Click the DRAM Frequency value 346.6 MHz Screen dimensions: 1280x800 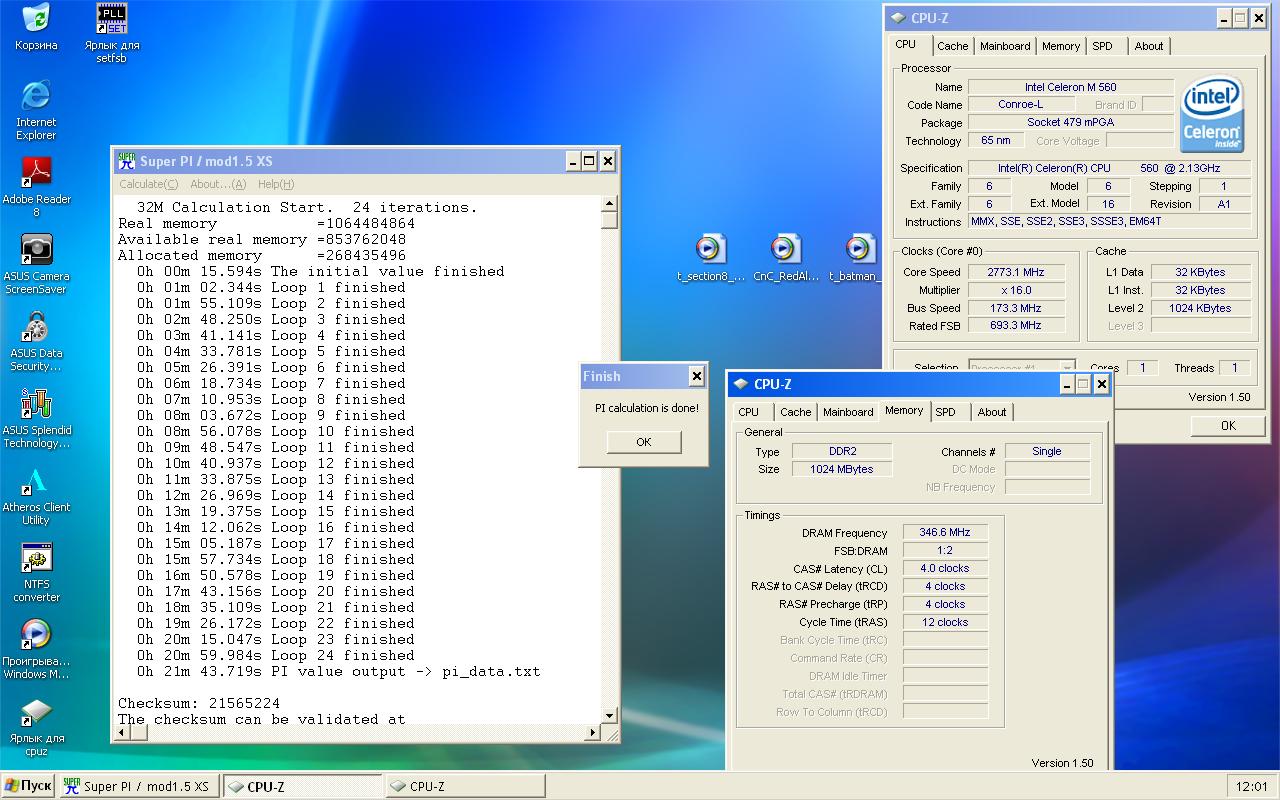pos(945,532)
